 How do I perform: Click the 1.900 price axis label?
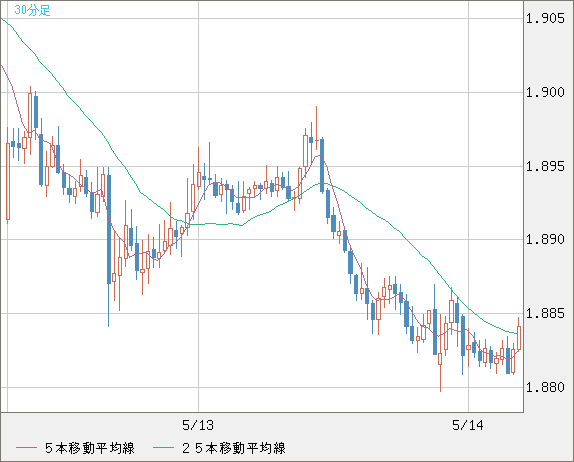pos(545,92)
